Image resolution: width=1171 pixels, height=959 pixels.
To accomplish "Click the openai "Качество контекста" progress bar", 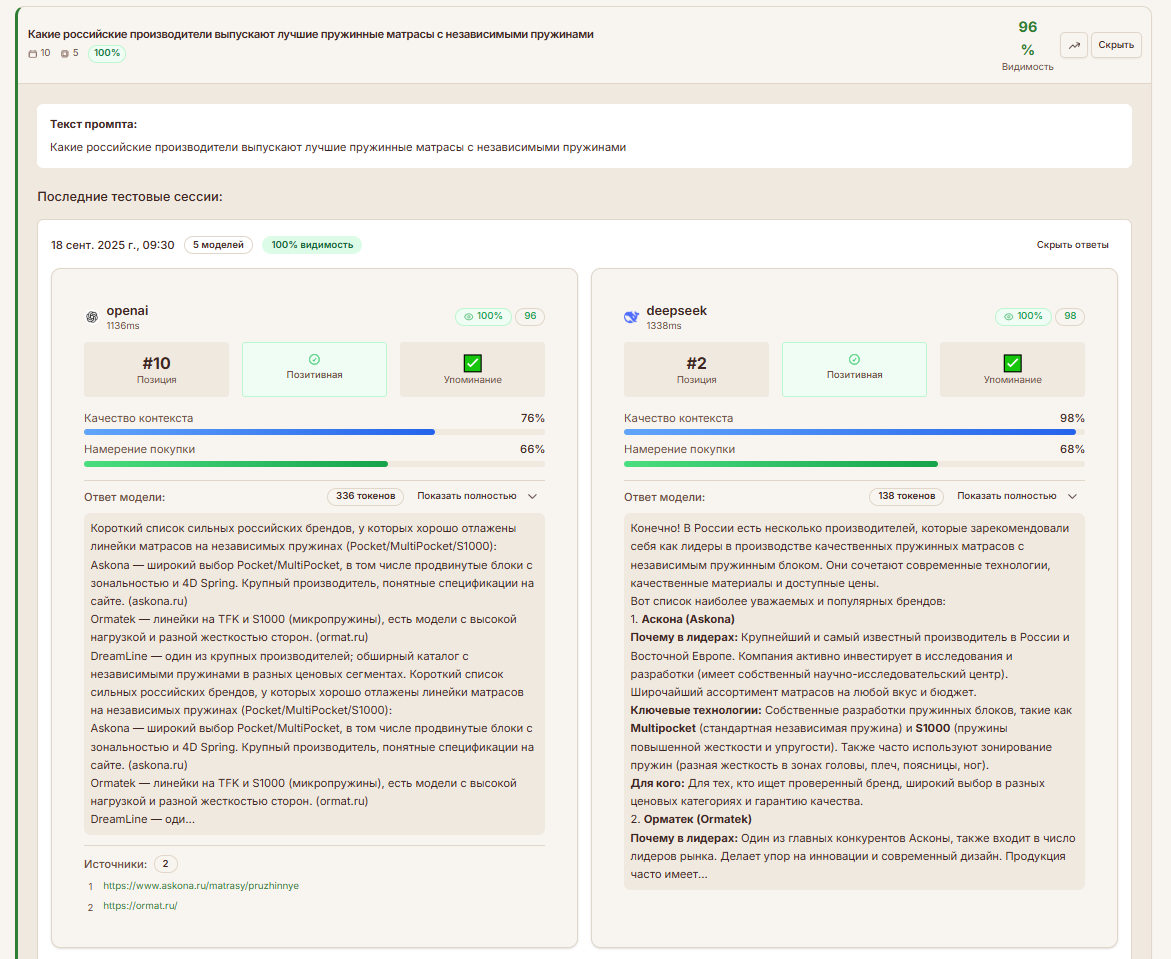I will (x=314, y=432).
